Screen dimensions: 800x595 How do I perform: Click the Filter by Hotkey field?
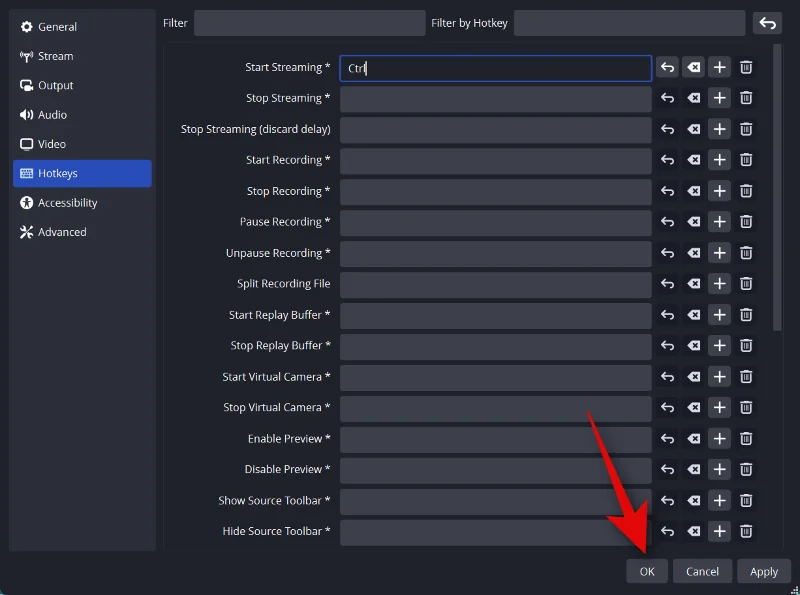pyautogui.click(x=629, y=23)
